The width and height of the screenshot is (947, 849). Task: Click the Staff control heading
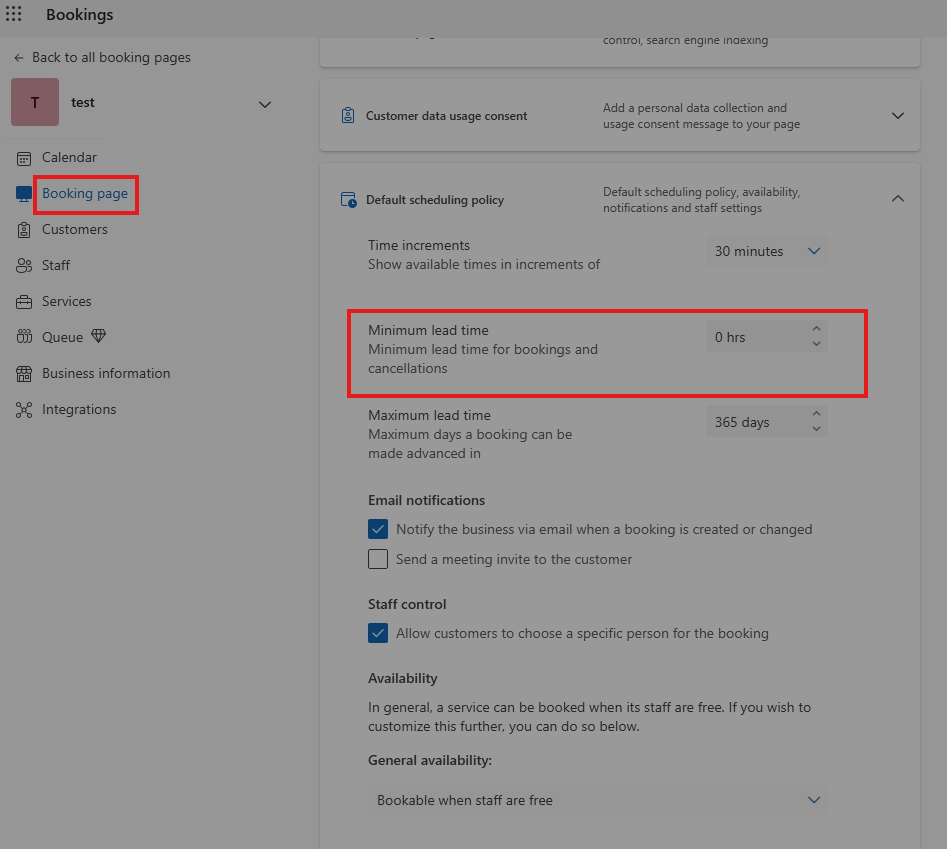(x=407, y=604)
